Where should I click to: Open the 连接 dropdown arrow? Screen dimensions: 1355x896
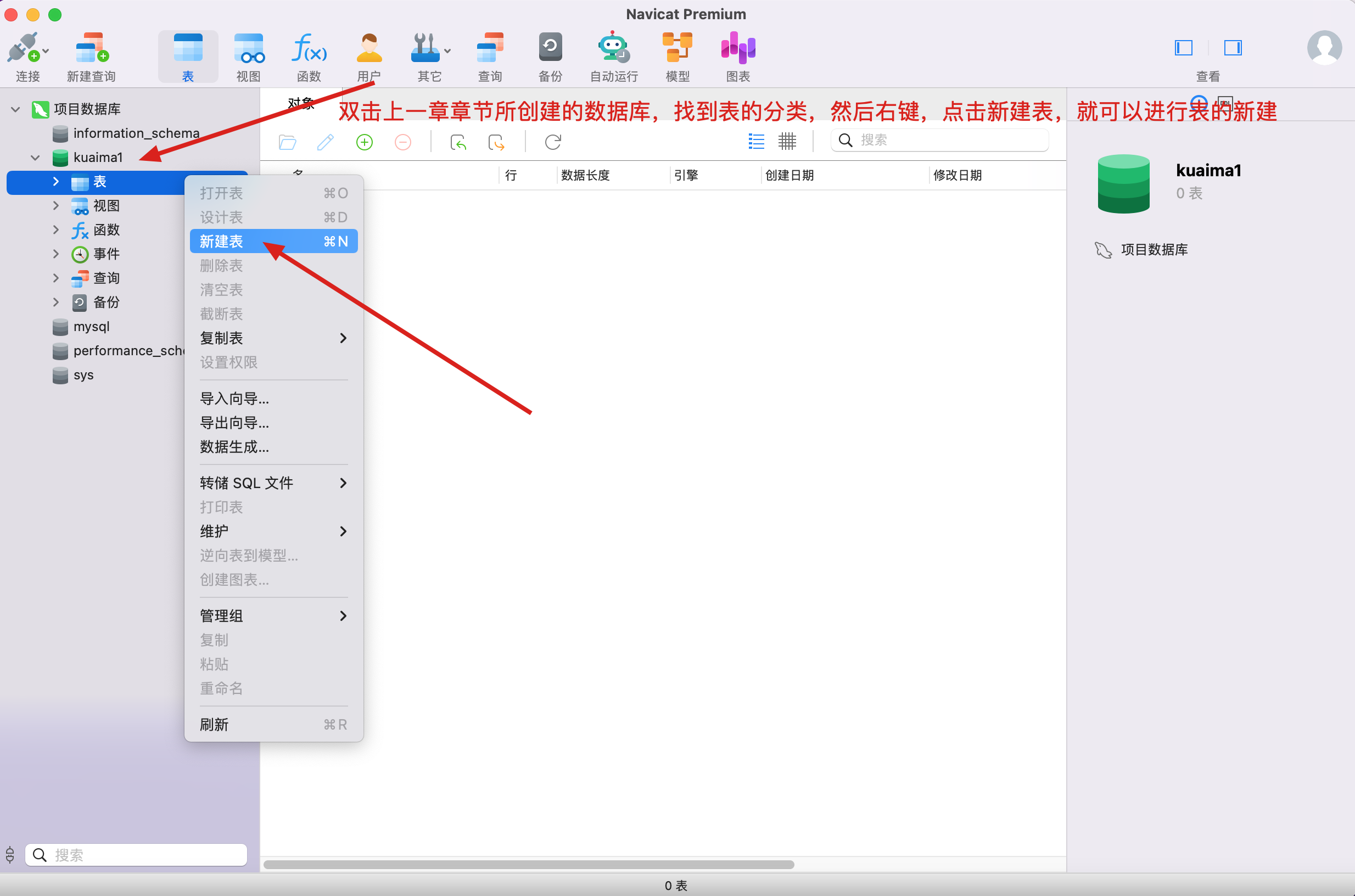[46, 51]
